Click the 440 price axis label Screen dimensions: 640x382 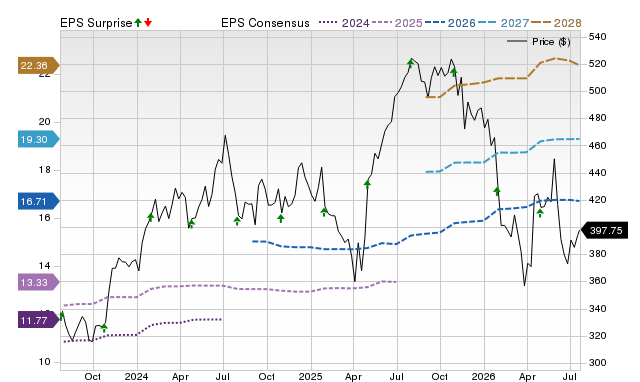[597, 173]
